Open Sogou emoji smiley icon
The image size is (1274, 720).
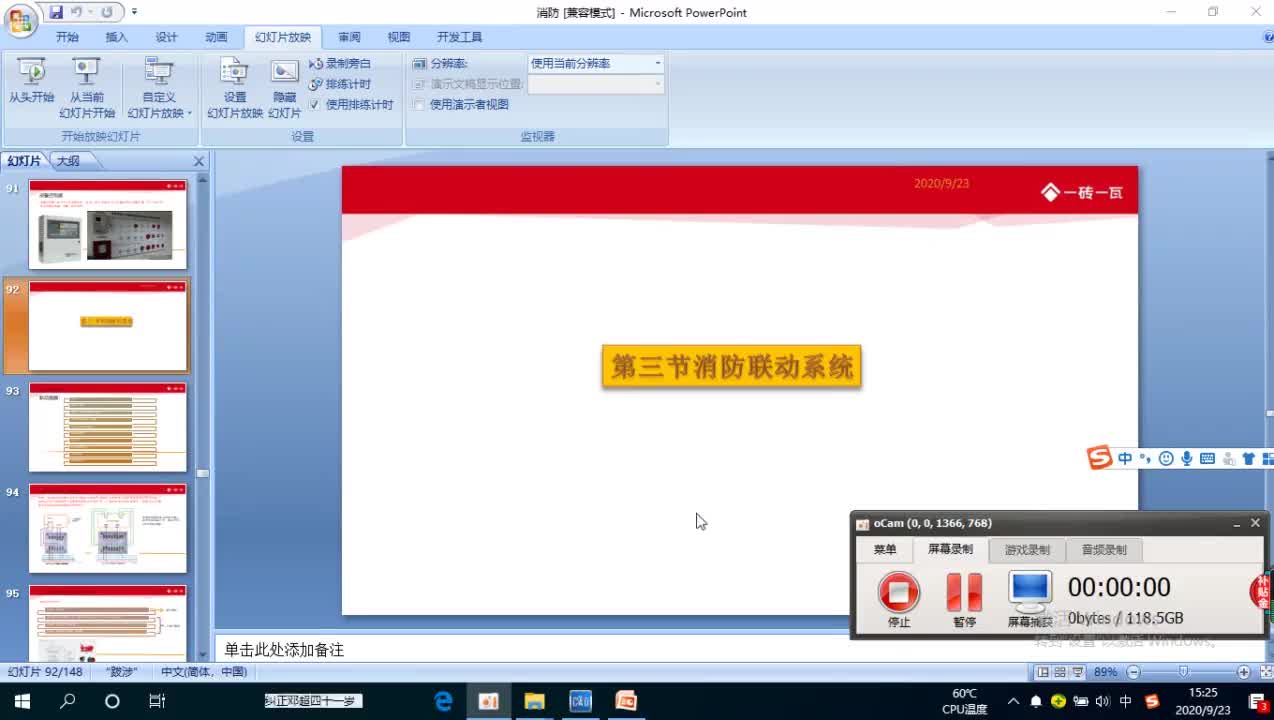coord(1166,459)
